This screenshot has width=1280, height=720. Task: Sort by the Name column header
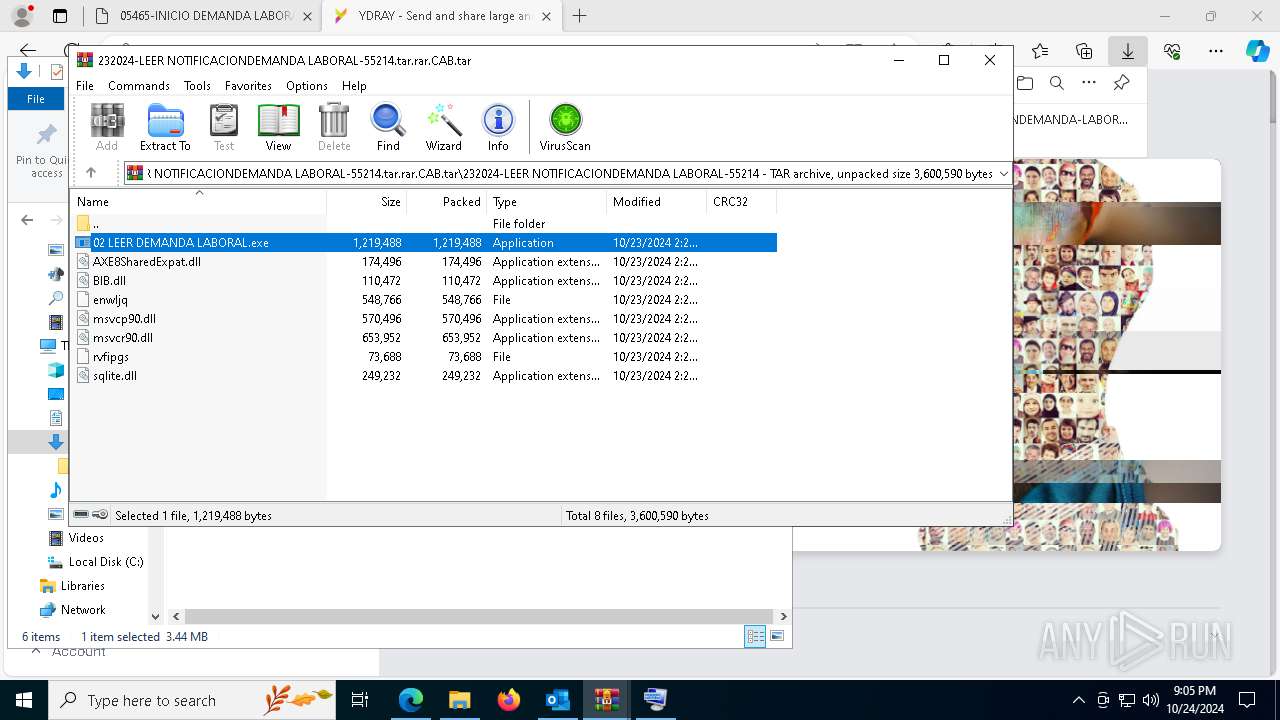[198, 201]
